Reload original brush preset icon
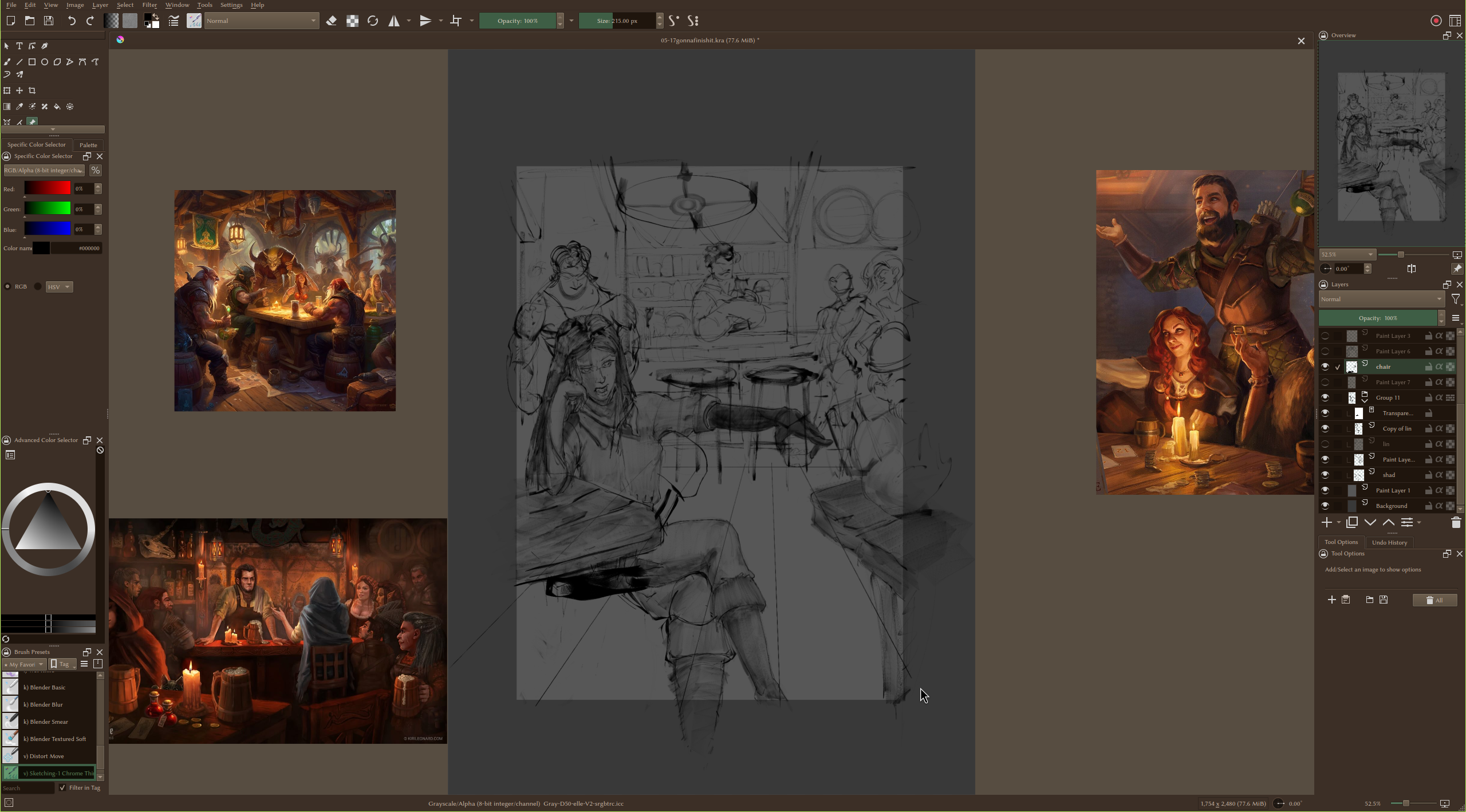Viewport: 1466px width, 812px height. tap(373, 21)
